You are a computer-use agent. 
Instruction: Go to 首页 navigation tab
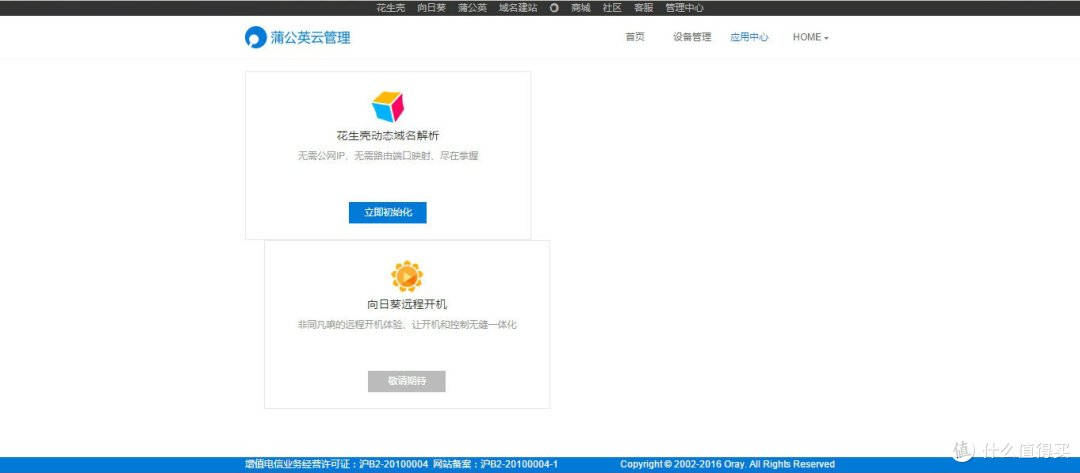click(x=635, y=37)
